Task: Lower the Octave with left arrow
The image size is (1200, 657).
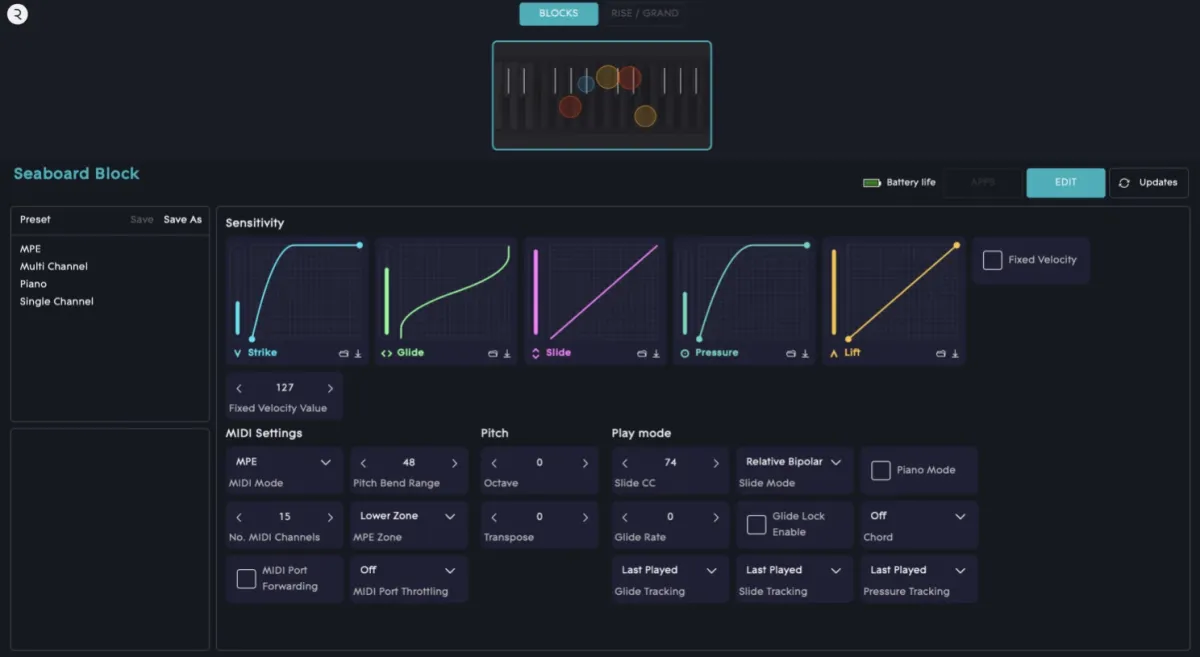Action: click(x=494, y=463)
